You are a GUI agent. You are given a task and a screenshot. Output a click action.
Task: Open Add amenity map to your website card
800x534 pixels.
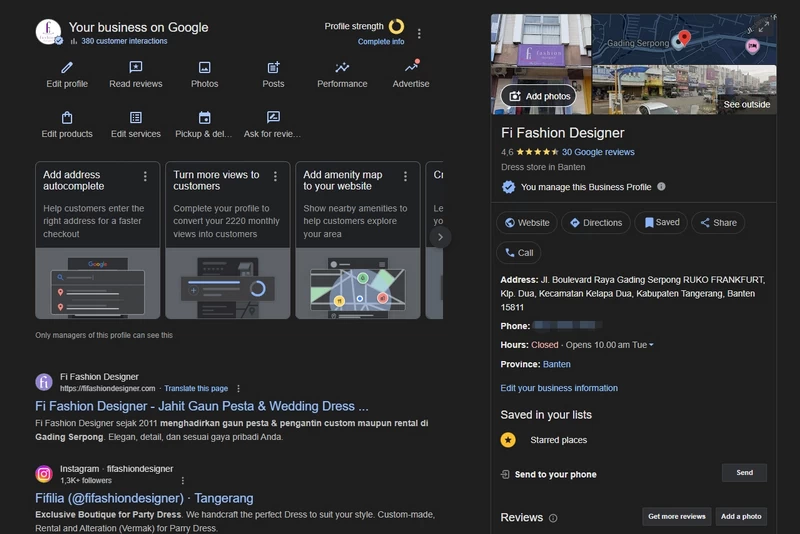(358, 240)
